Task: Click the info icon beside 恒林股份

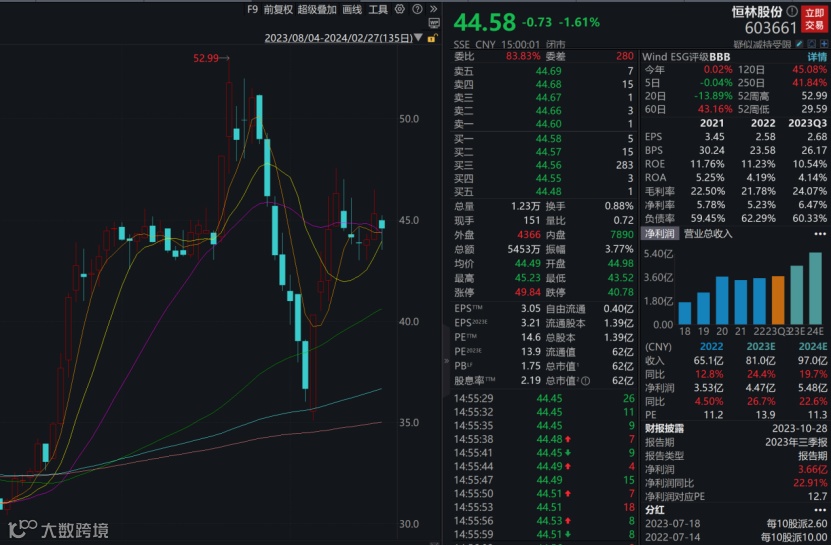Action: (x=792, y=11)
